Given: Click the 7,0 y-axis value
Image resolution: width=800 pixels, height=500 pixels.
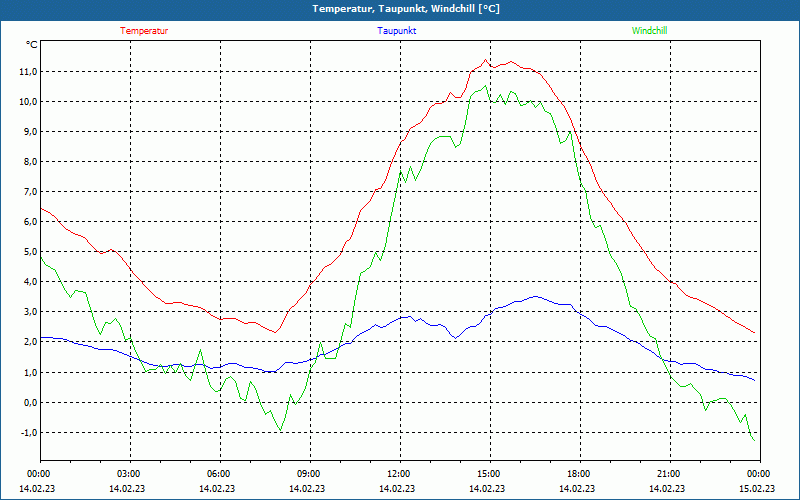Looking at the screenshot, I should [30, 192].
